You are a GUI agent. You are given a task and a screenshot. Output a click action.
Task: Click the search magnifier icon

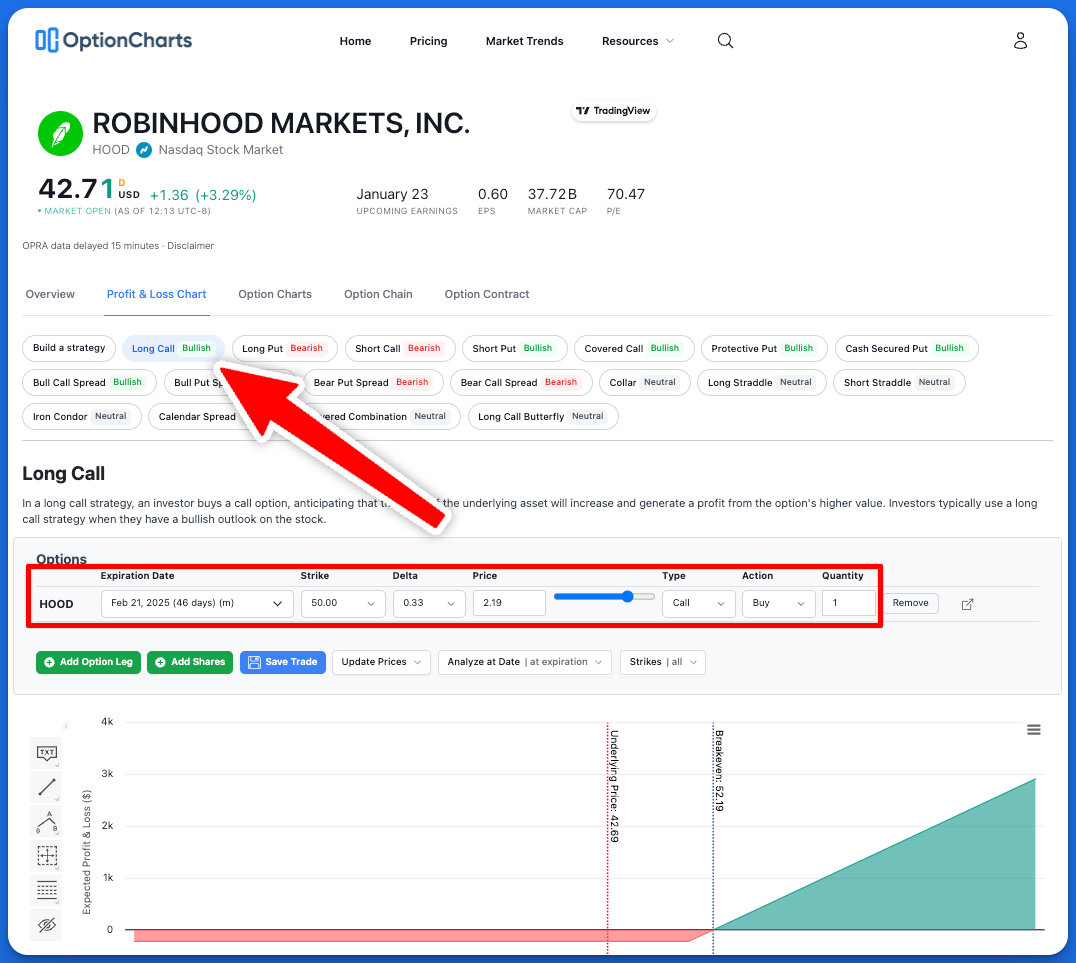726,41
